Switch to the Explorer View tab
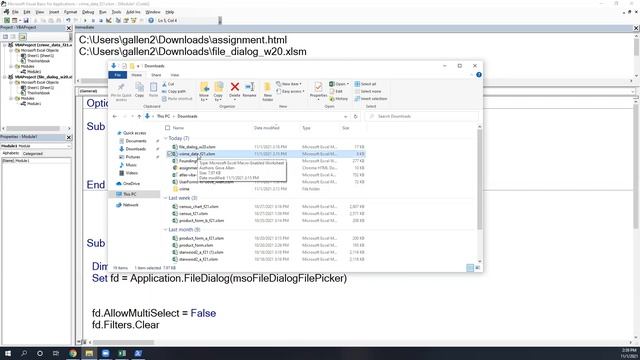Viewport: 640px width, 360px height. 175,75
